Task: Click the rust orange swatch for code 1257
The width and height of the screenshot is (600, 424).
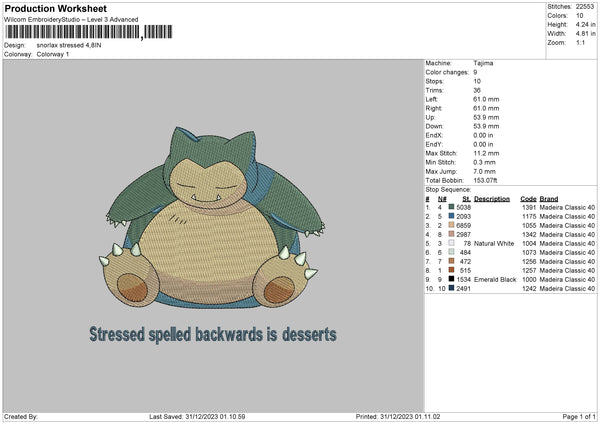Action: click(x=451, y=270)
